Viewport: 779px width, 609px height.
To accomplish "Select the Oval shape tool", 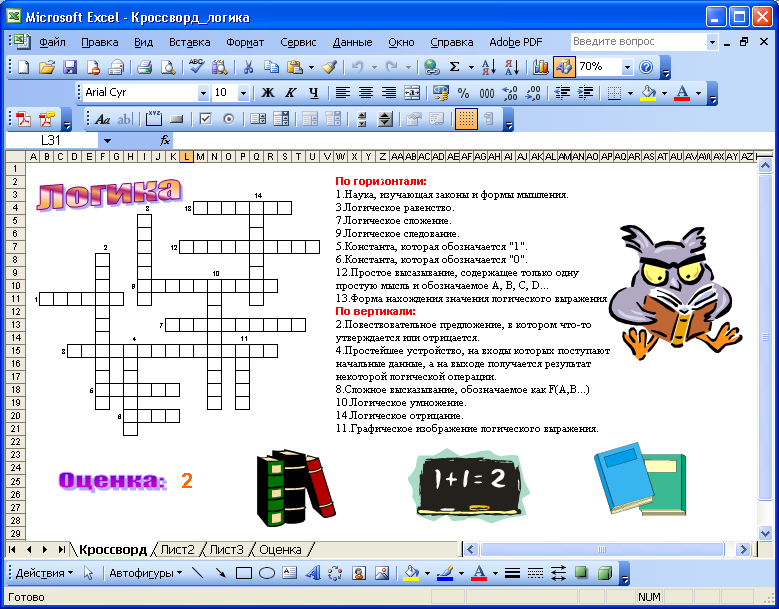I will point(267,574).
